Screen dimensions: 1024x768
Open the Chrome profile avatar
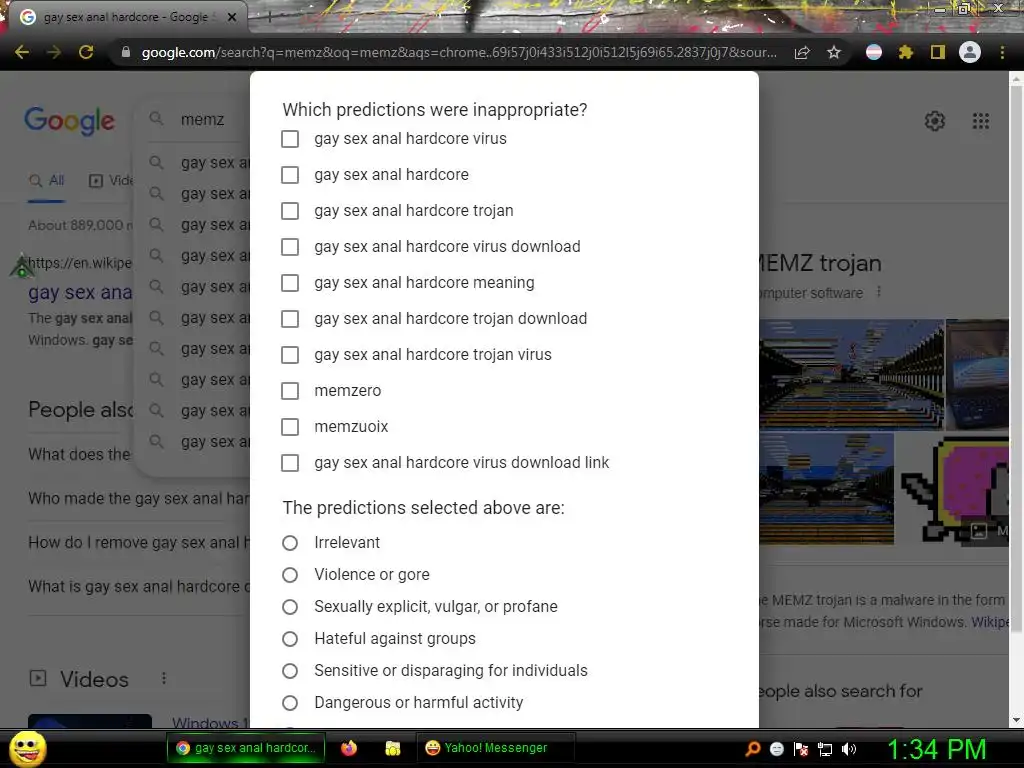(970, 52)
